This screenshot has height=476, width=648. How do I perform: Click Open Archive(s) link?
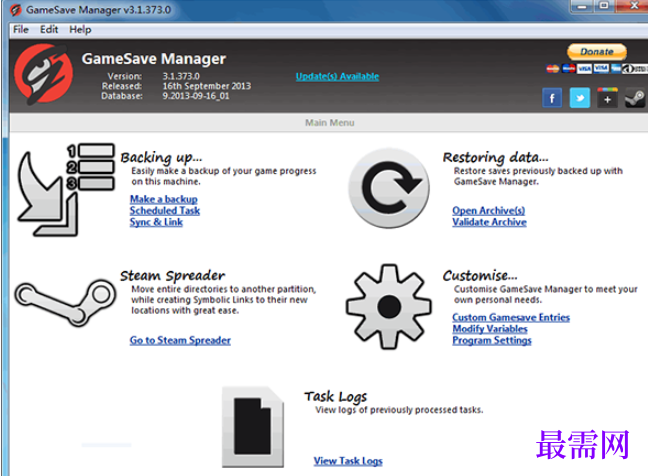coord(488,211)
